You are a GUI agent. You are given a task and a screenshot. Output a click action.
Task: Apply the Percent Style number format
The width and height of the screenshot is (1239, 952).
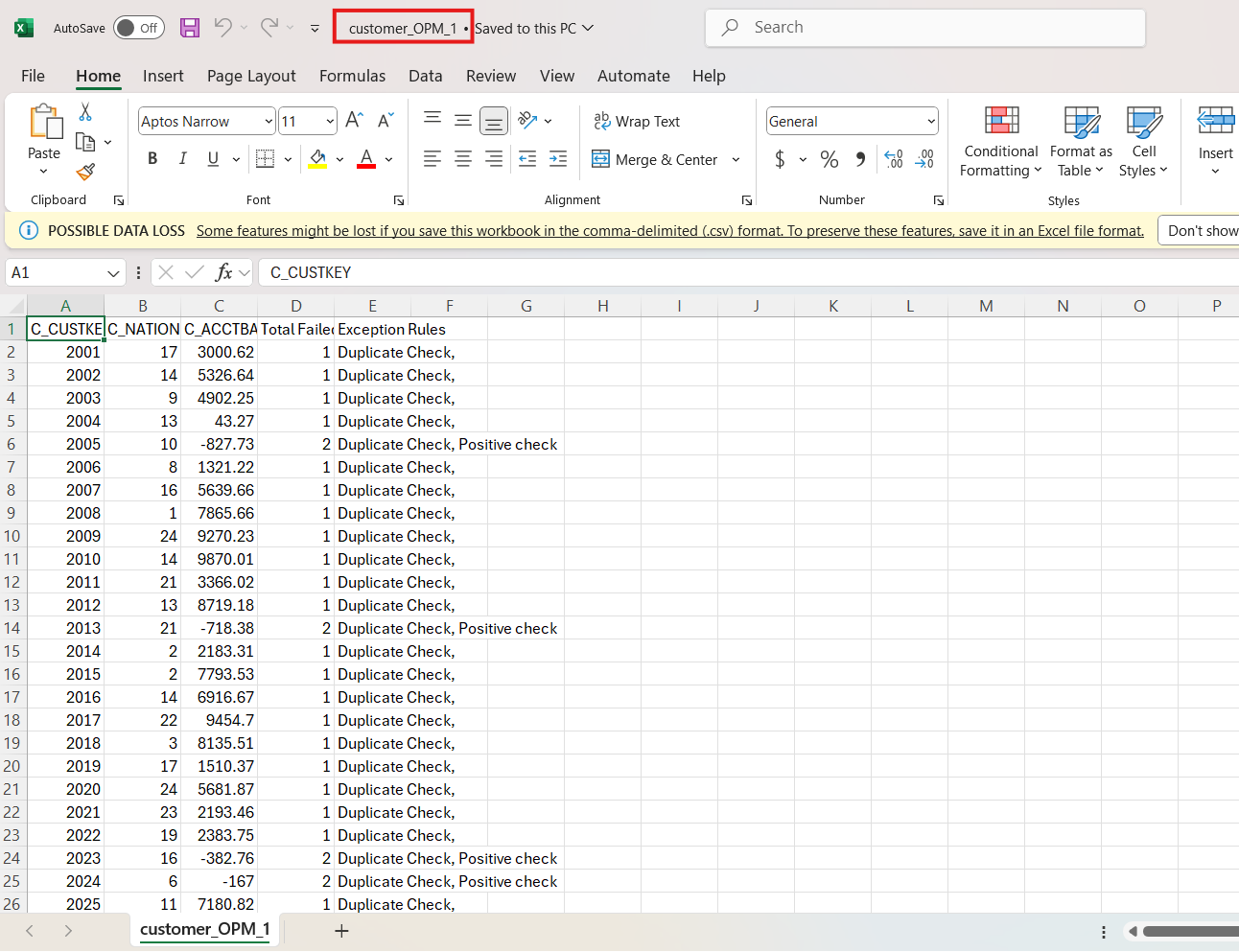coord(830,160)
